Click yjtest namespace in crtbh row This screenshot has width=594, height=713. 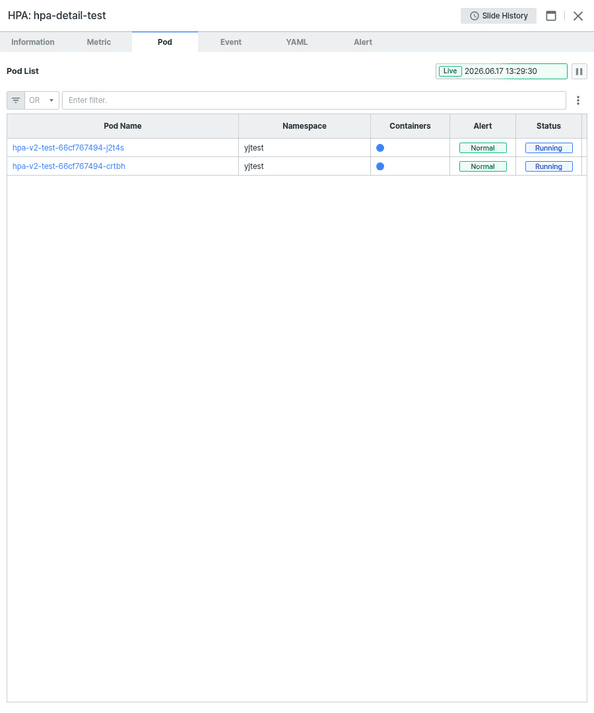[x=254, y=166]
